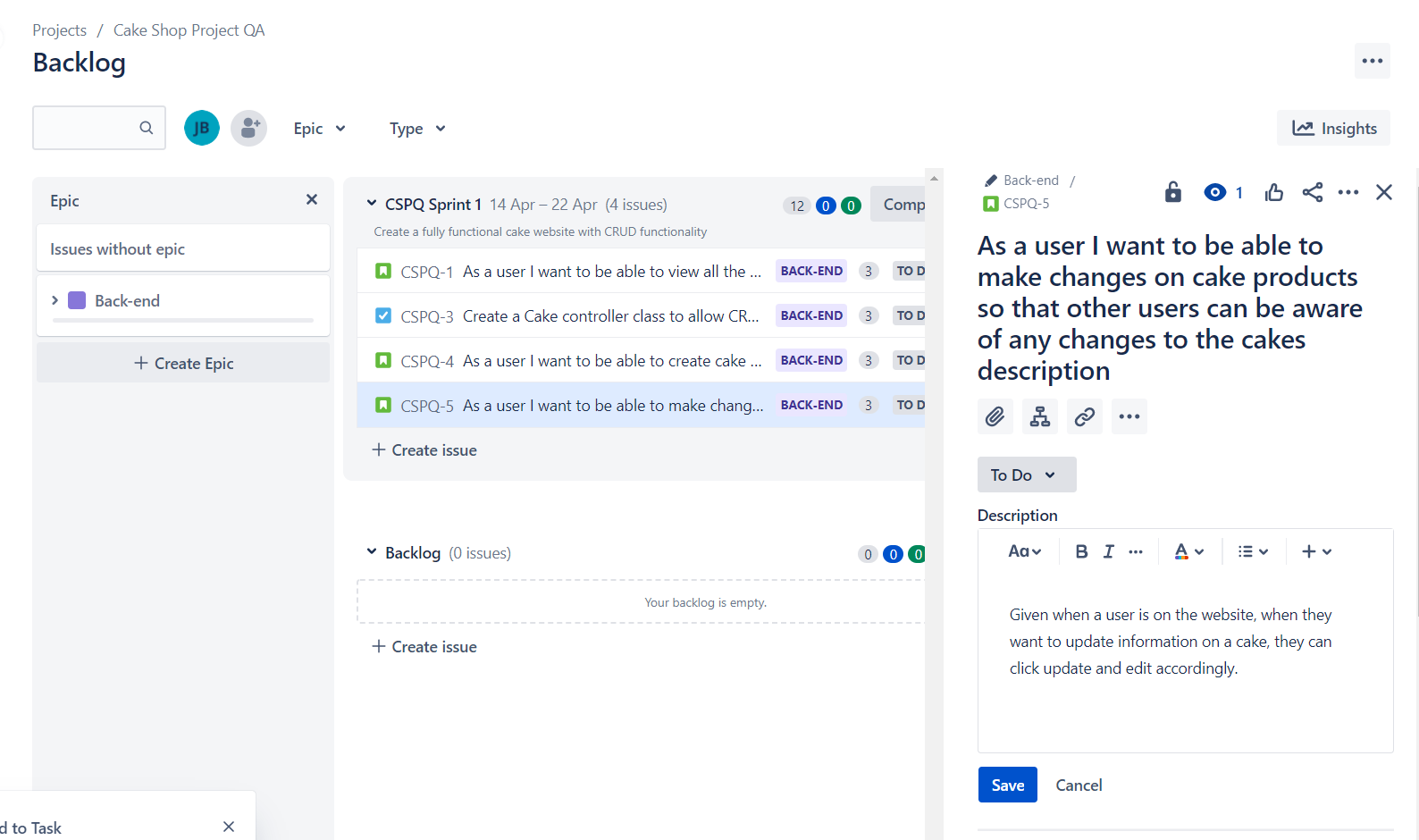
Task: Cancel description editing
Action: pos(1079,785)
